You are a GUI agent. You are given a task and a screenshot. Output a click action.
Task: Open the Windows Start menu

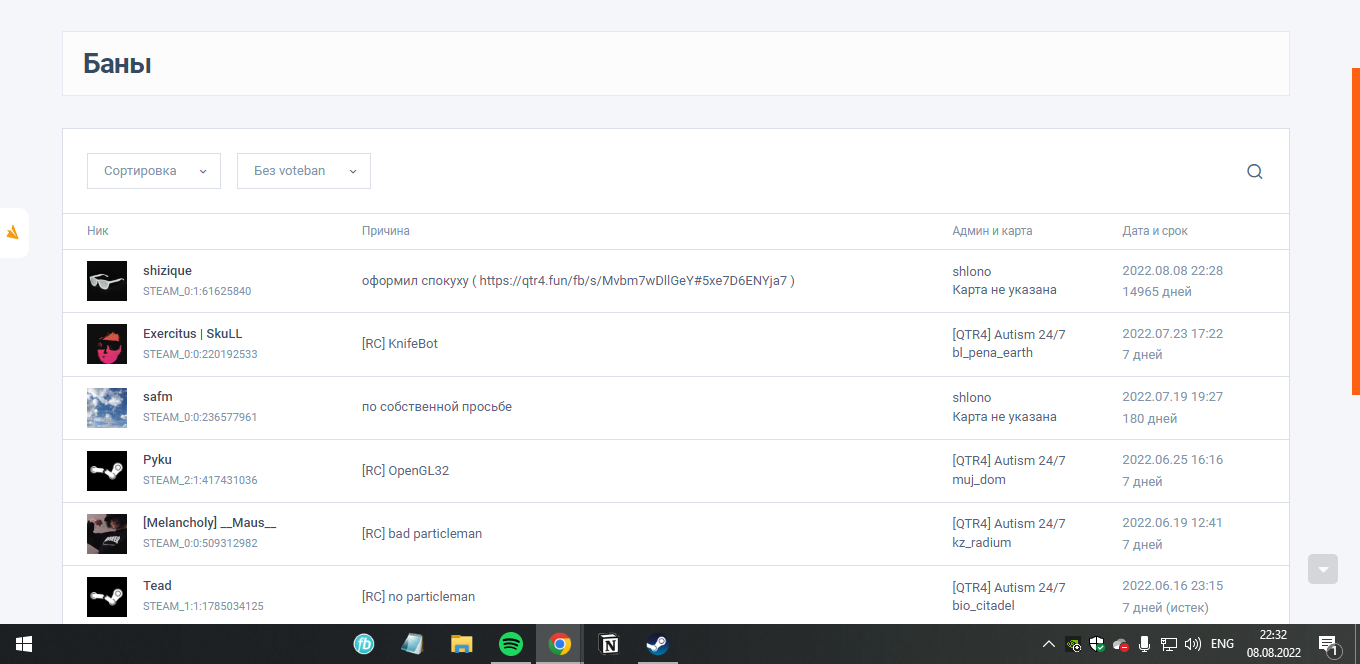(x=23, y=644)
